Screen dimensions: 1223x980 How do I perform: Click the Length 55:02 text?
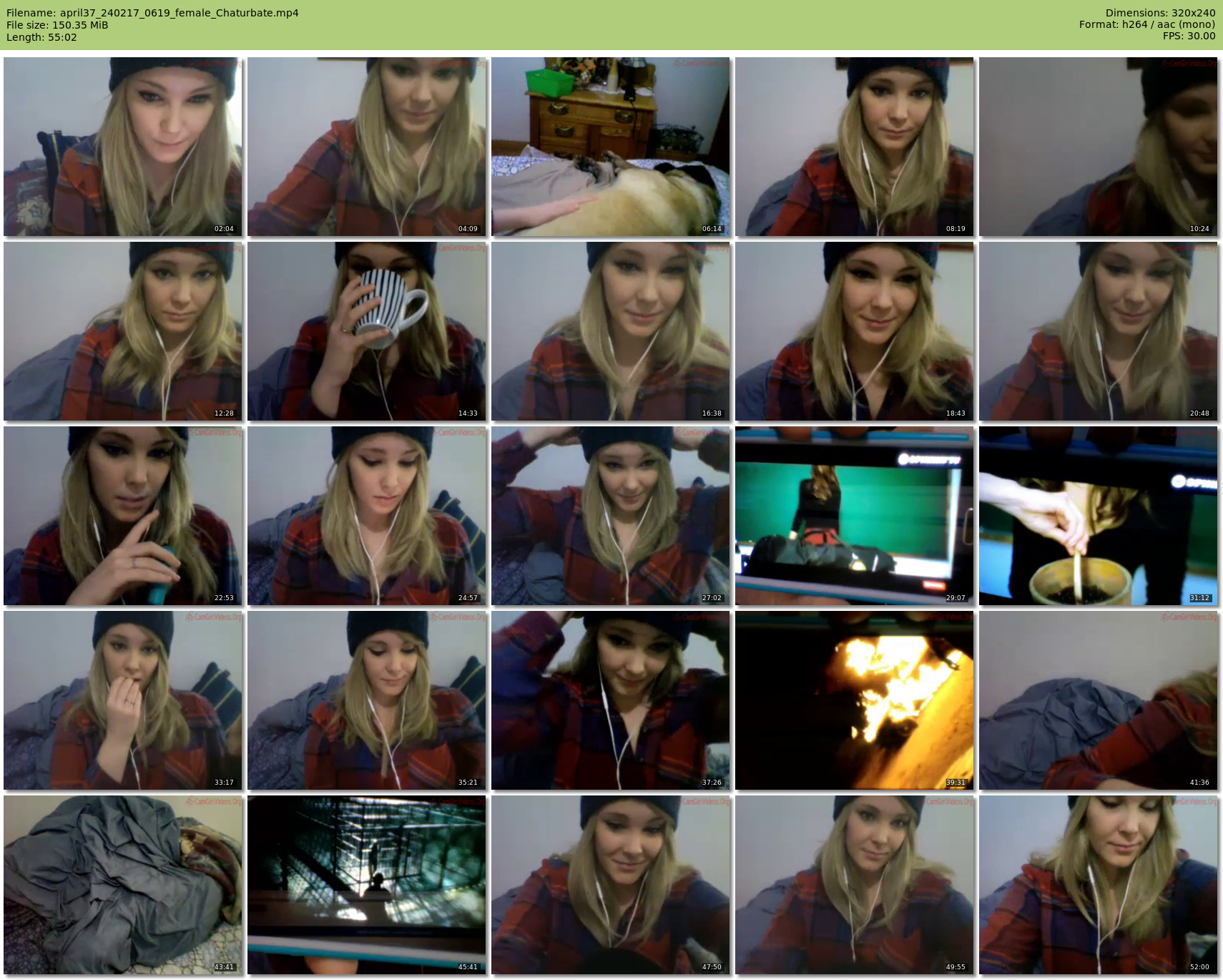click(41, 37)
